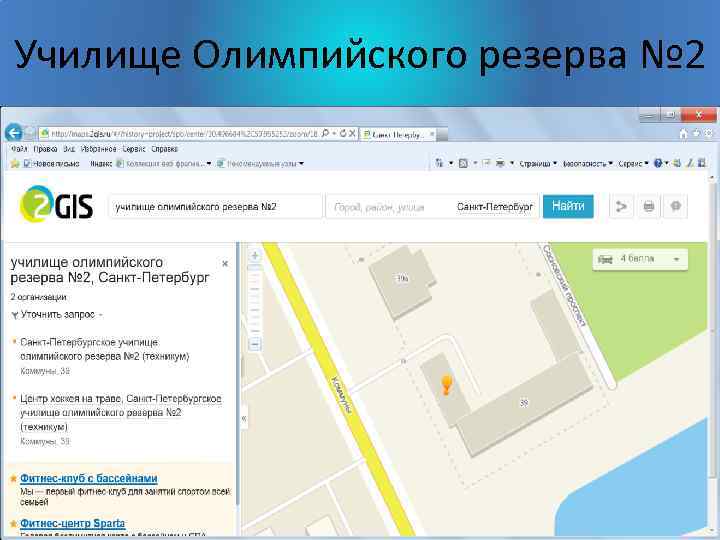Click the RSS feeds icon in command bar
The image size is (720, 540).
point(463,163)
